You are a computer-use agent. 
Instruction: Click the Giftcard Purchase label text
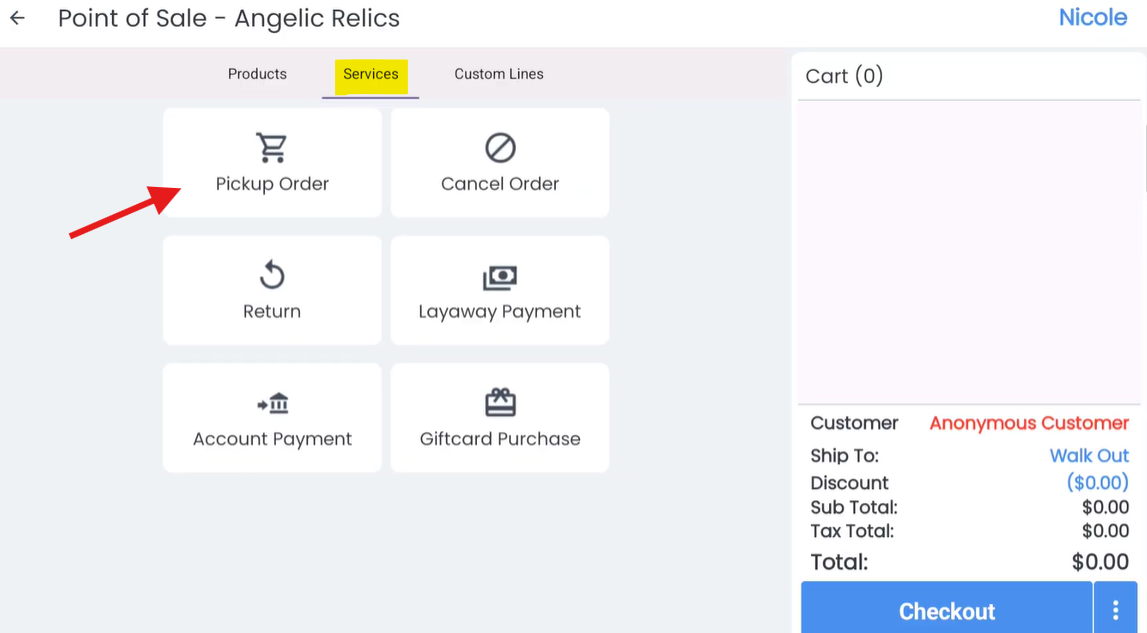click(500, 439)
